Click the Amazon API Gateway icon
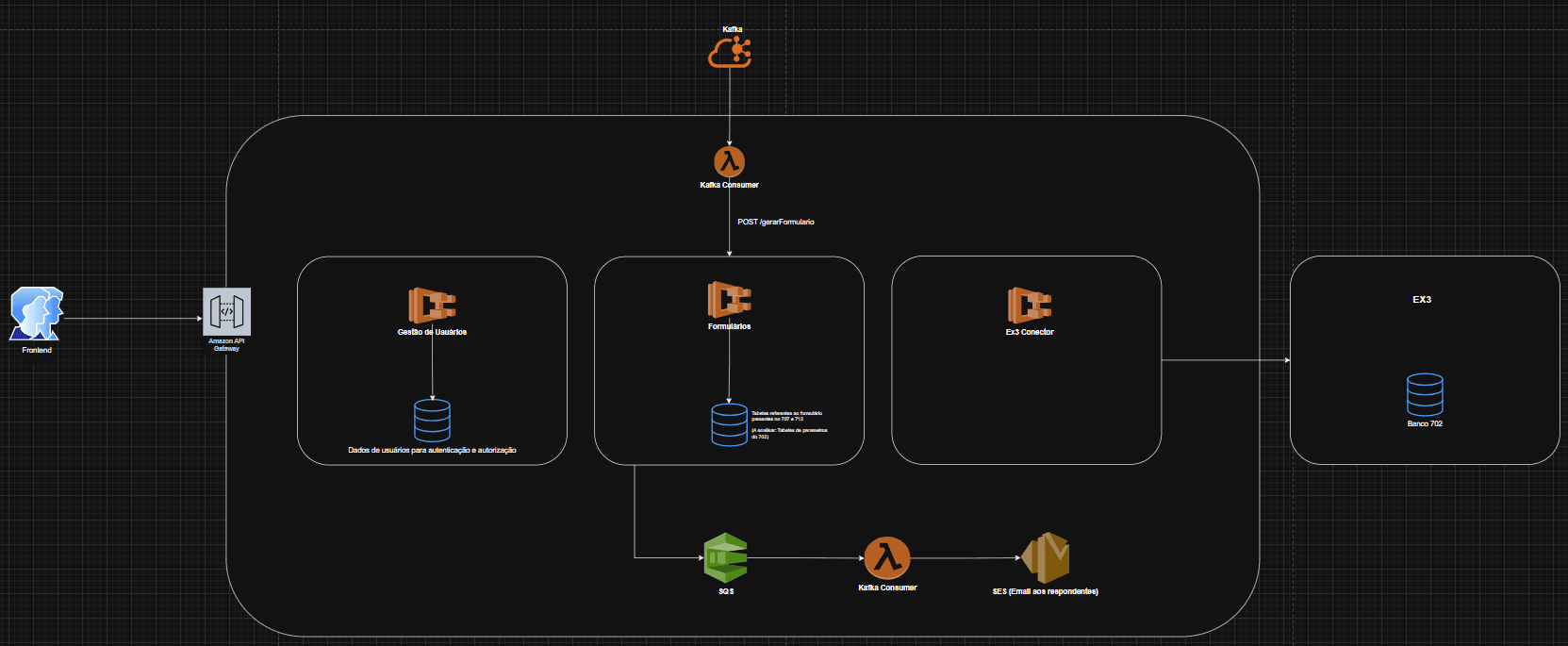This screenshot has width=1568, height=646. click(226, 311)
